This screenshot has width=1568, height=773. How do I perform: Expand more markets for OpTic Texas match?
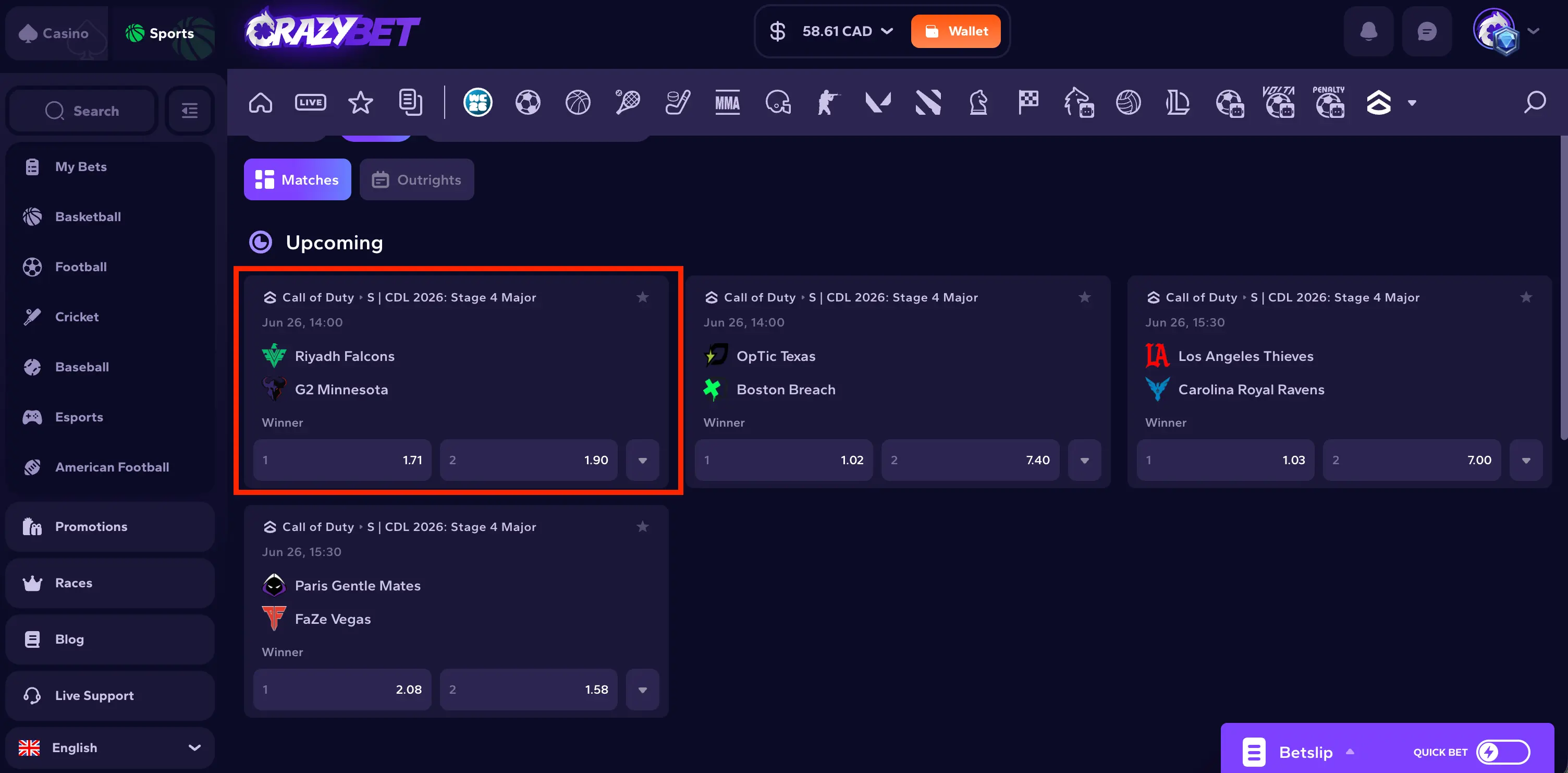point(1085,460)
